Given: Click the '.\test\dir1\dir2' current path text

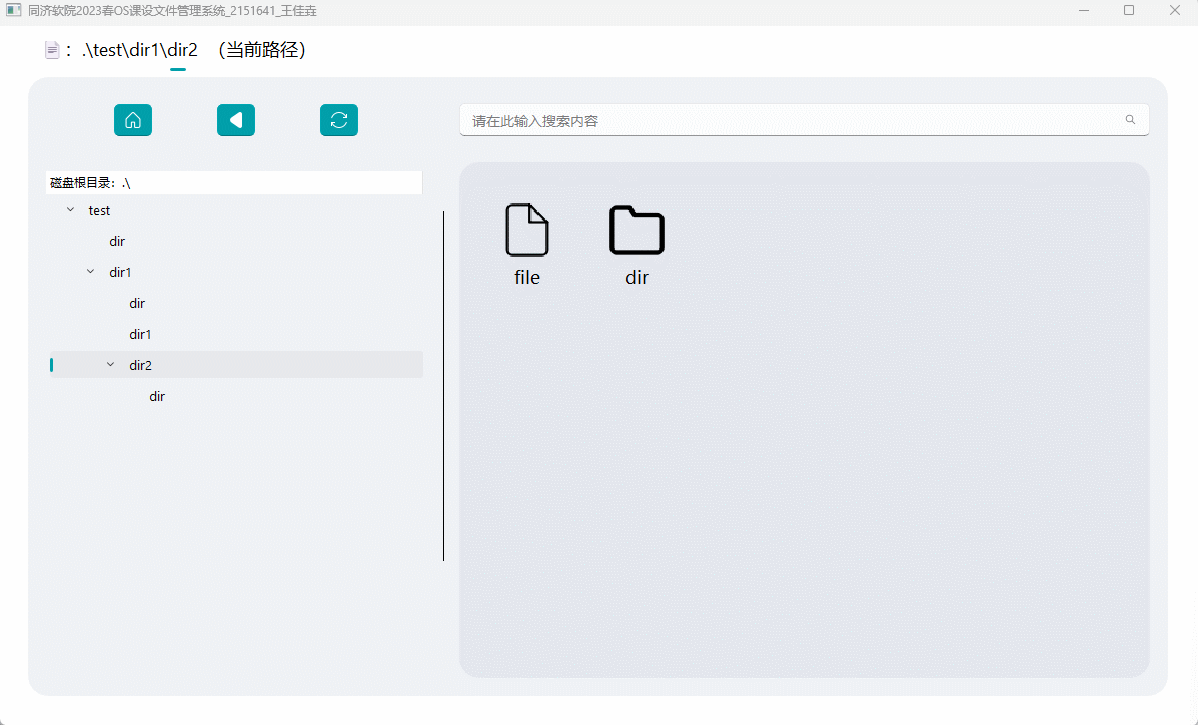Looking at the screenshot, I should (140, 50).
